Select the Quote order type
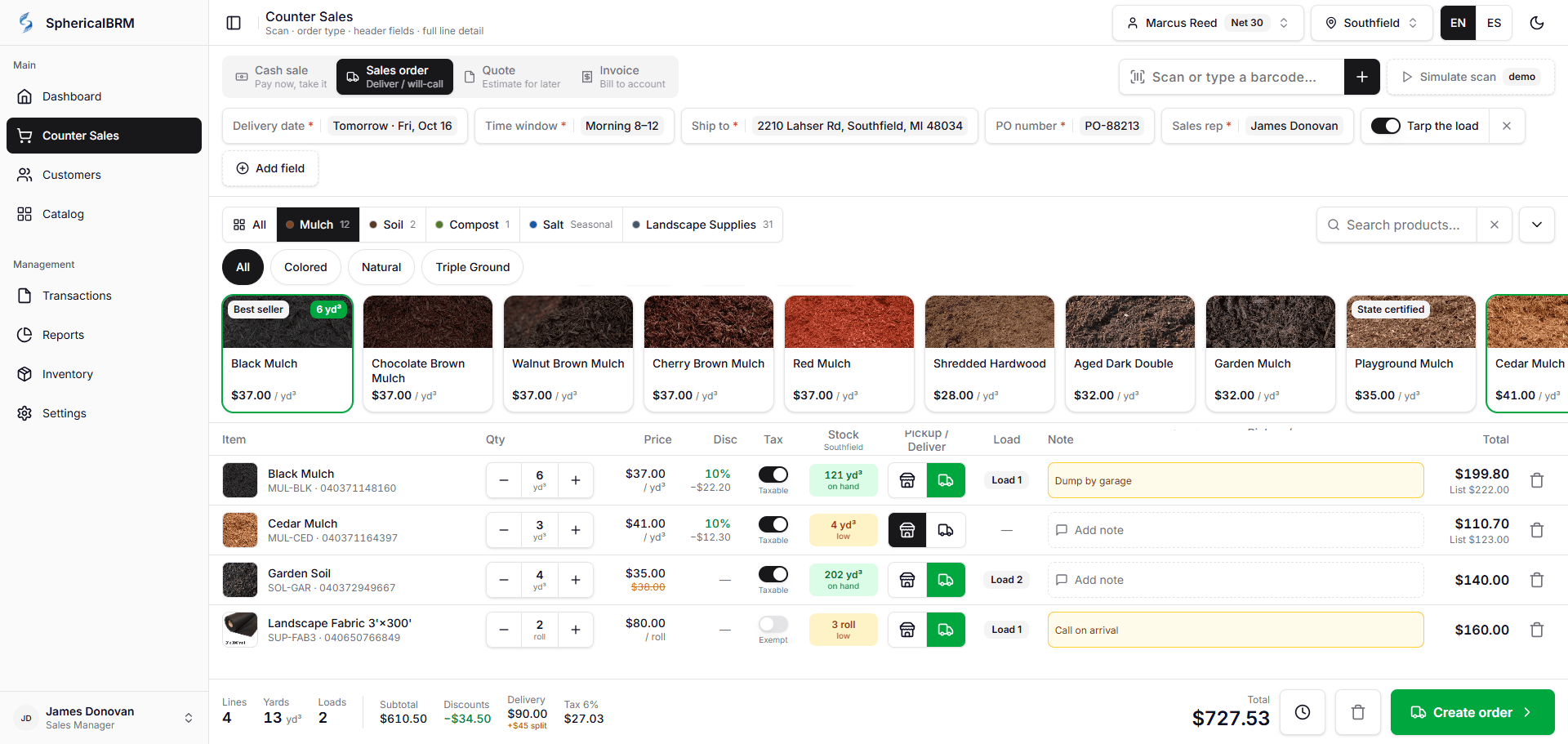The width and height of the screenshot is (1568, 744). [513, 77]
